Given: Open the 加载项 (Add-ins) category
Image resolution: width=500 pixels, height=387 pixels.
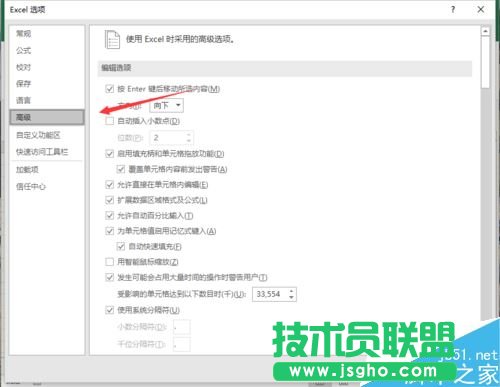Looking at the screenshot, I should [27, 169].
